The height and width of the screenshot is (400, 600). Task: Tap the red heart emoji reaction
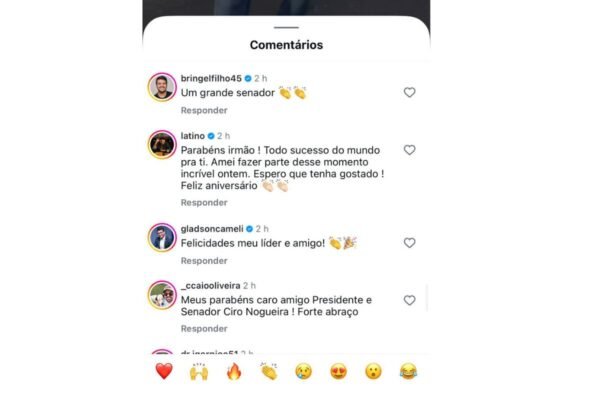point(164,371)
